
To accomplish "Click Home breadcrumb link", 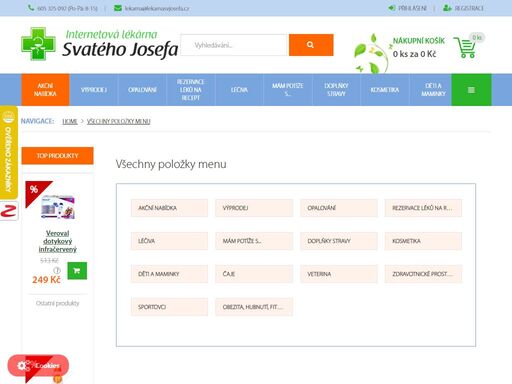I will coord(70,121).
